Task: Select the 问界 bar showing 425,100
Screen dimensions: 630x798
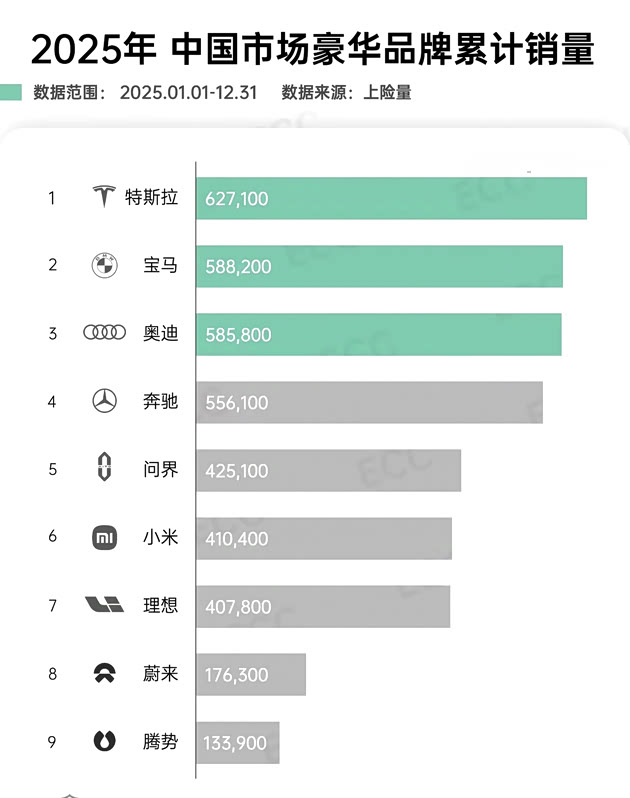Action: click(x=328, y=470)
